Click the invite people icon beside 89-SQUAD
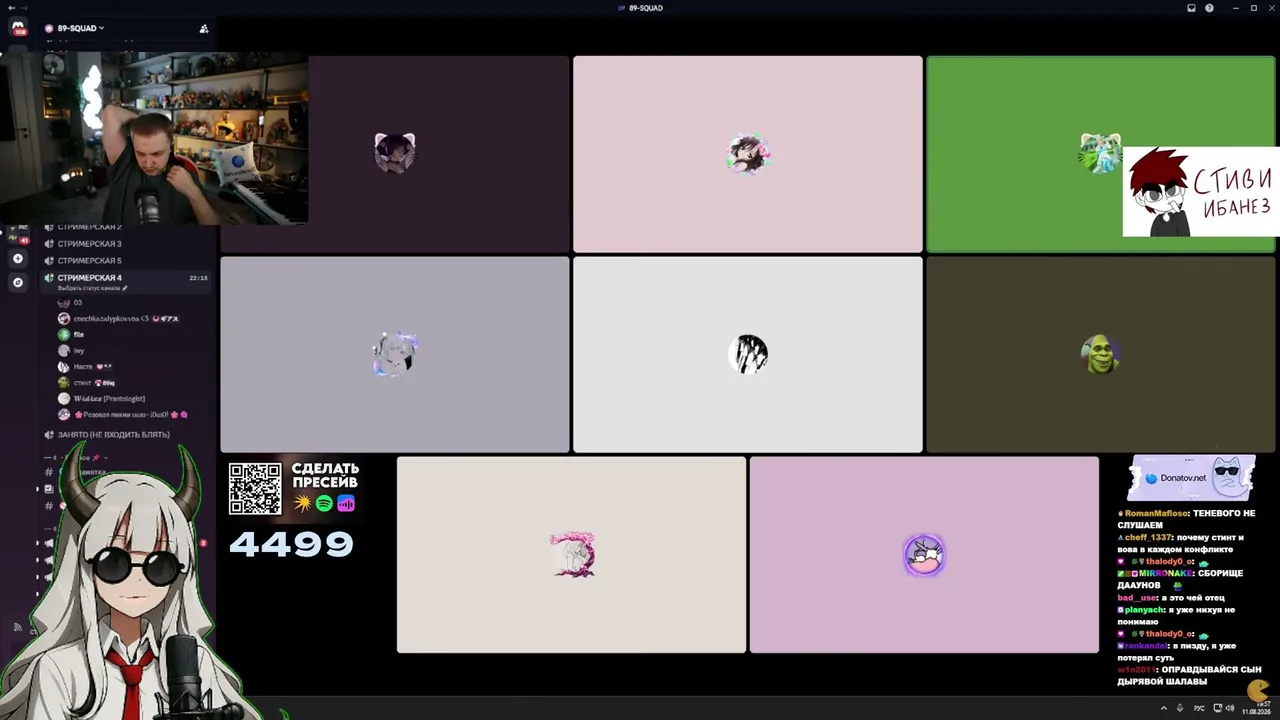The image size is (1280, 720). coord(204,29)
